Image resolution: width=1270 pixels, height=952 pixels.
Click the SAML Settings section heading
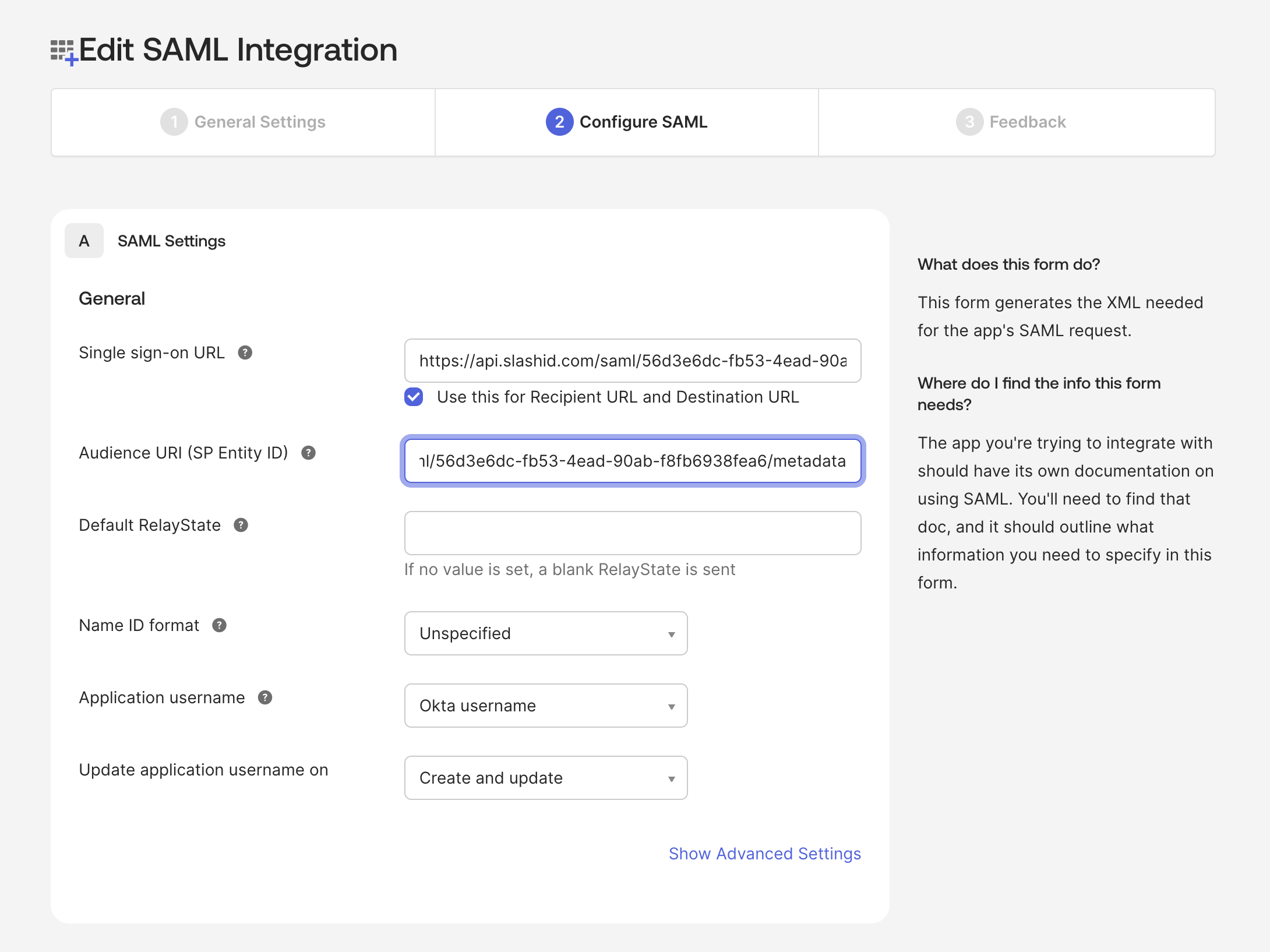pyautogui.click(x=171, y=241)
